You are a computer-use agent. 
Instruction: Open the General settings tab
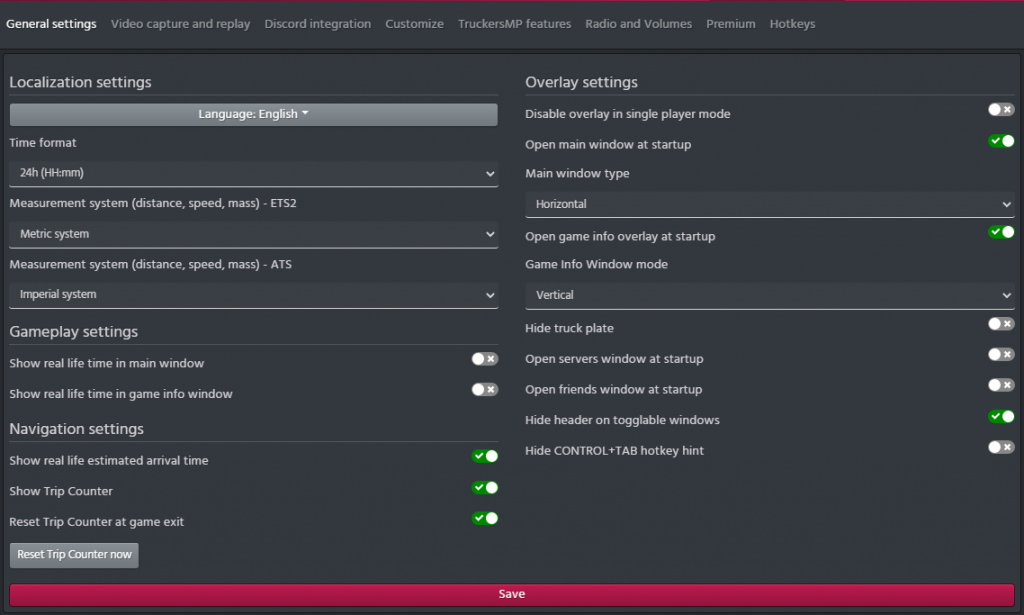coord(51,24)
